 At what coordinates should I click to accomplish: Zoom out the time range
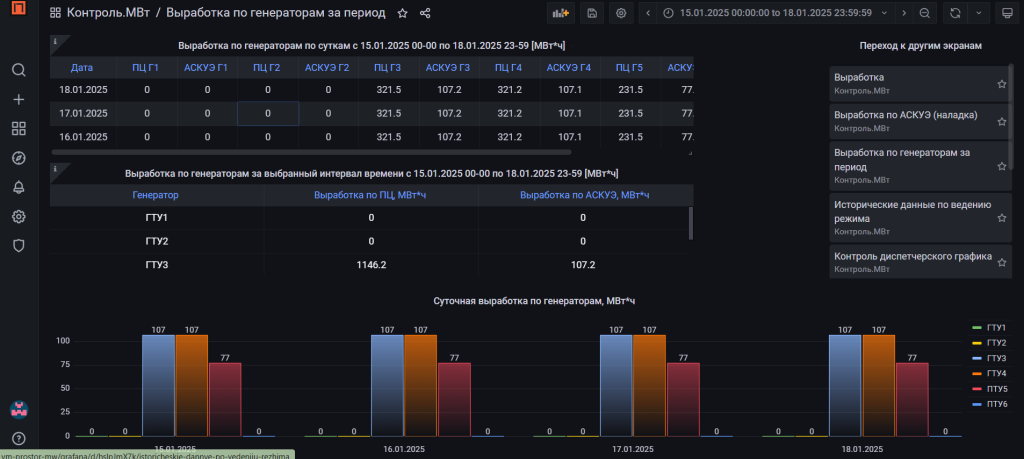pos(924,14)
